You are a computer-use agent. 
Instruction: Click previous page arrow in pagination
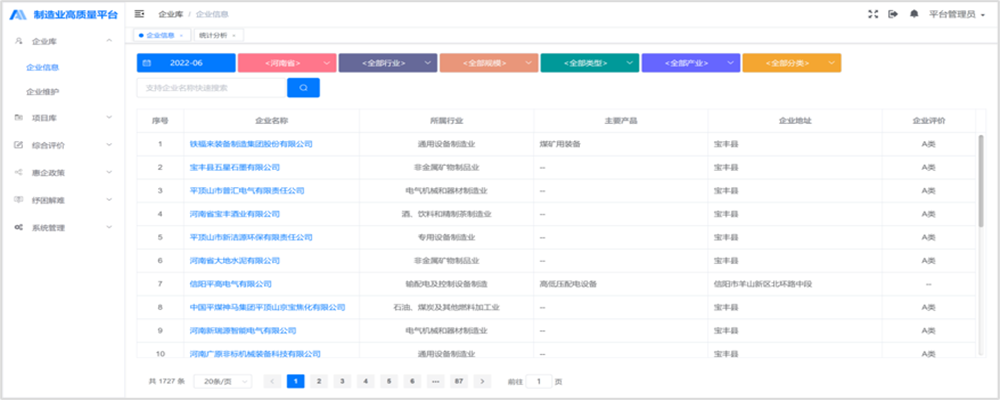click(x=272, y=381)
